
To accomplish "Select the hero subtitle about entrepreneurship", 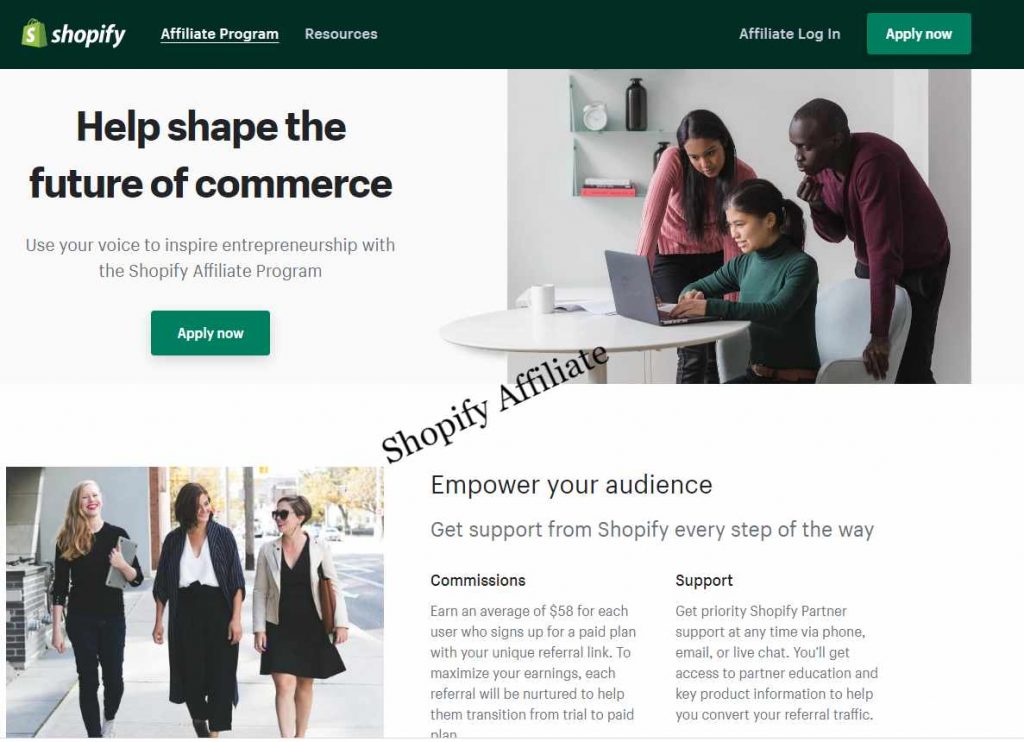I will coord(210,258).
